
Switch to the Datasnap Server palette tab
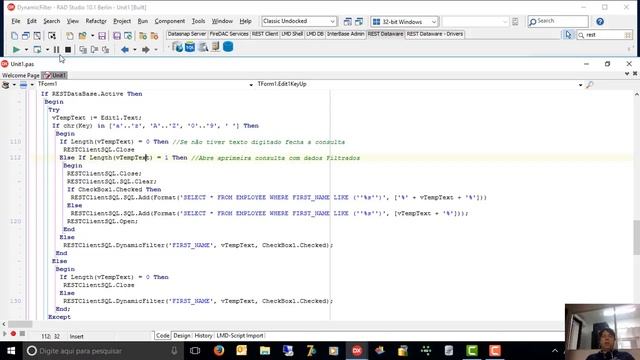pos(187,34)
